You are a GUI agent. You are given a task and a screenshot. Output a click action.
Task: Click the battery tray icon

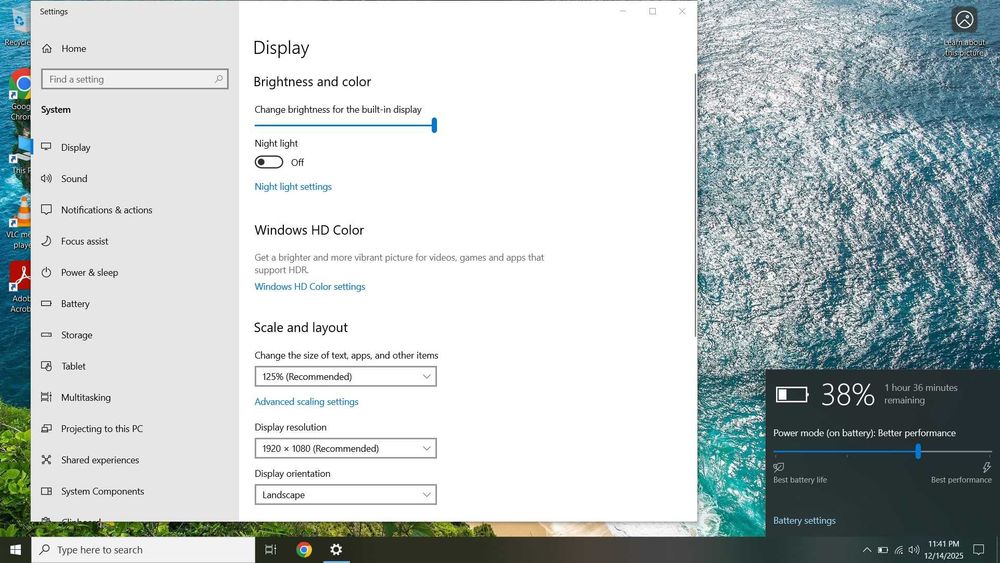(883, 550)
